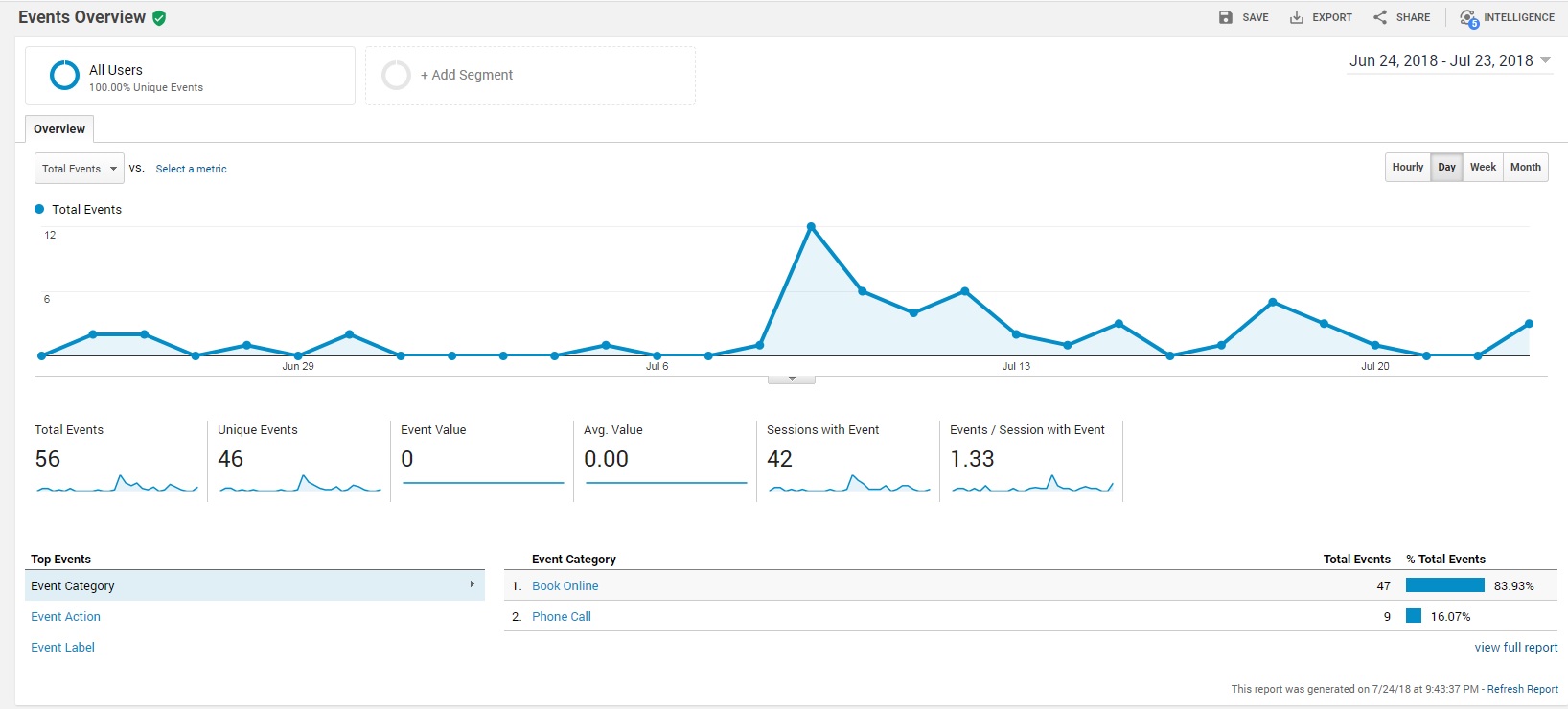Switch chart granularity to Hourly
The height and width of the screenshot is (709, 1568).
tap(1407, 167)
